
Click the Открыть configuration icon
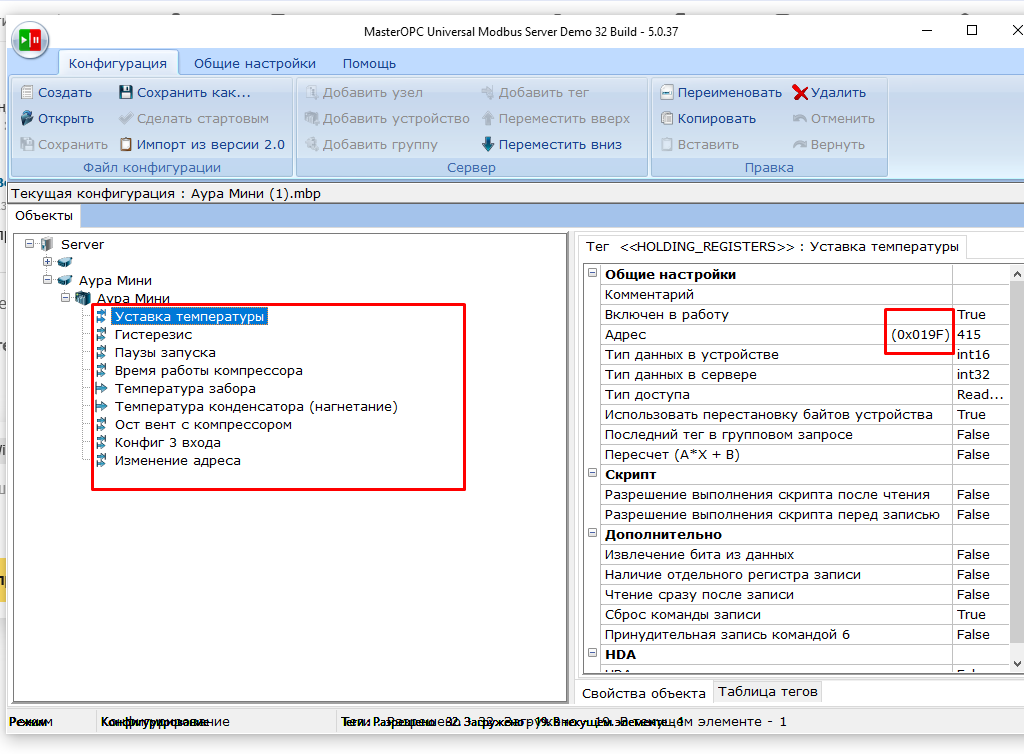(x=27, y=118)
